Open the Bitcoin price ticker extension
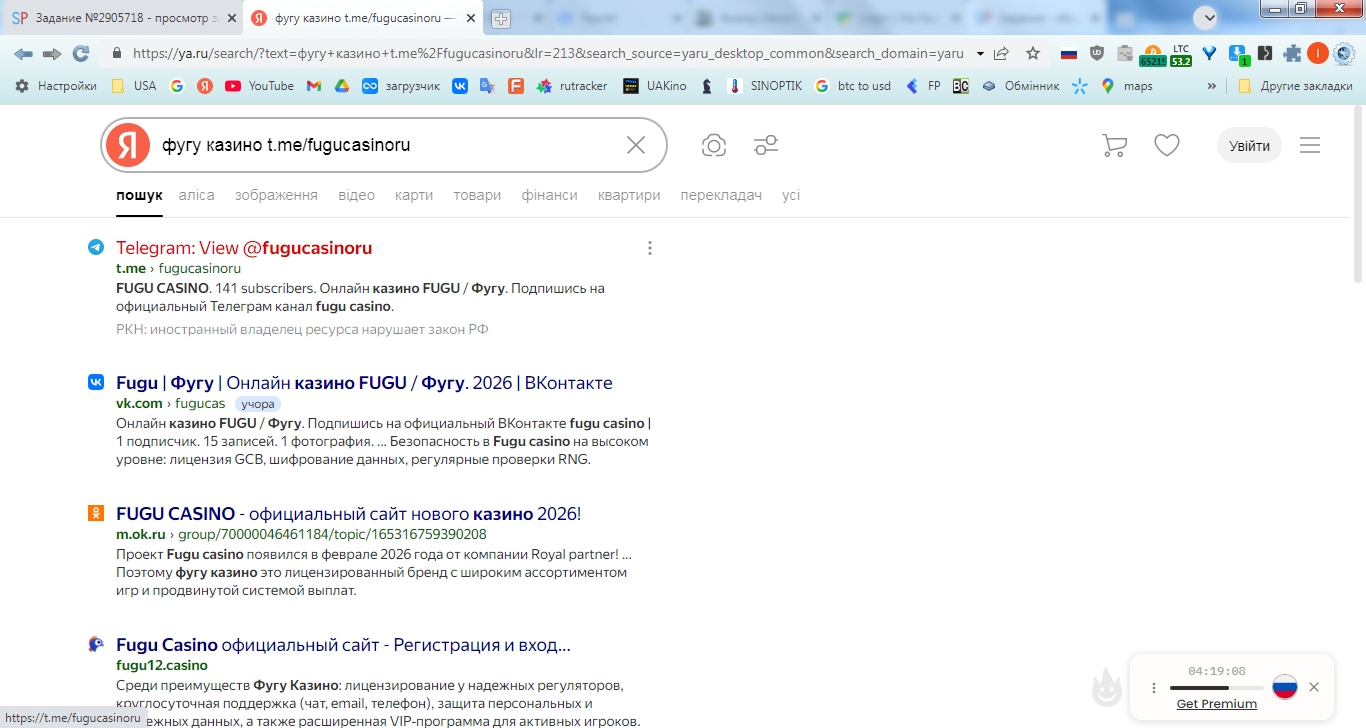The width and height of the screenshot is (1366, 728). (1153, 55)
